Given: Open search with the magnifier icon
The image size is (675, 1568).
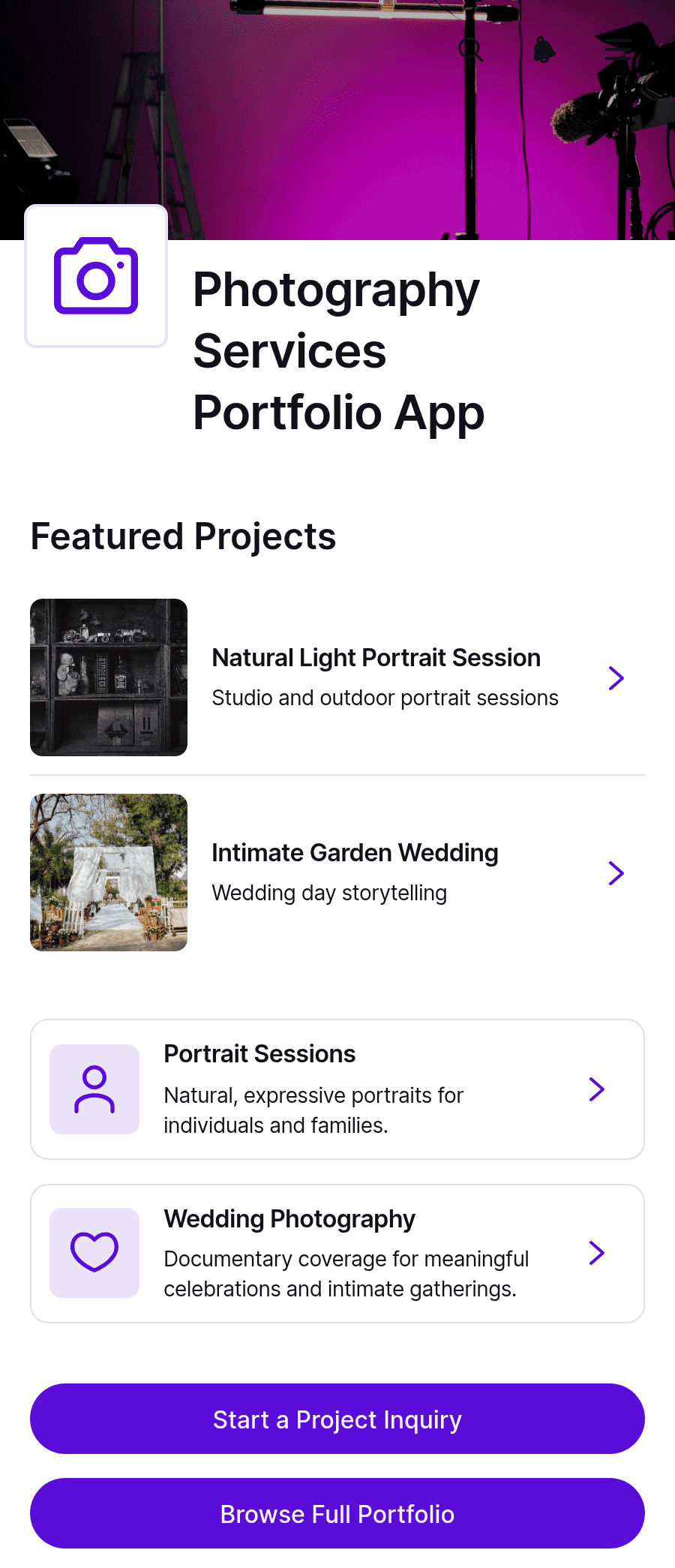Looking at the screenshot, I should (x=471, y=50).
